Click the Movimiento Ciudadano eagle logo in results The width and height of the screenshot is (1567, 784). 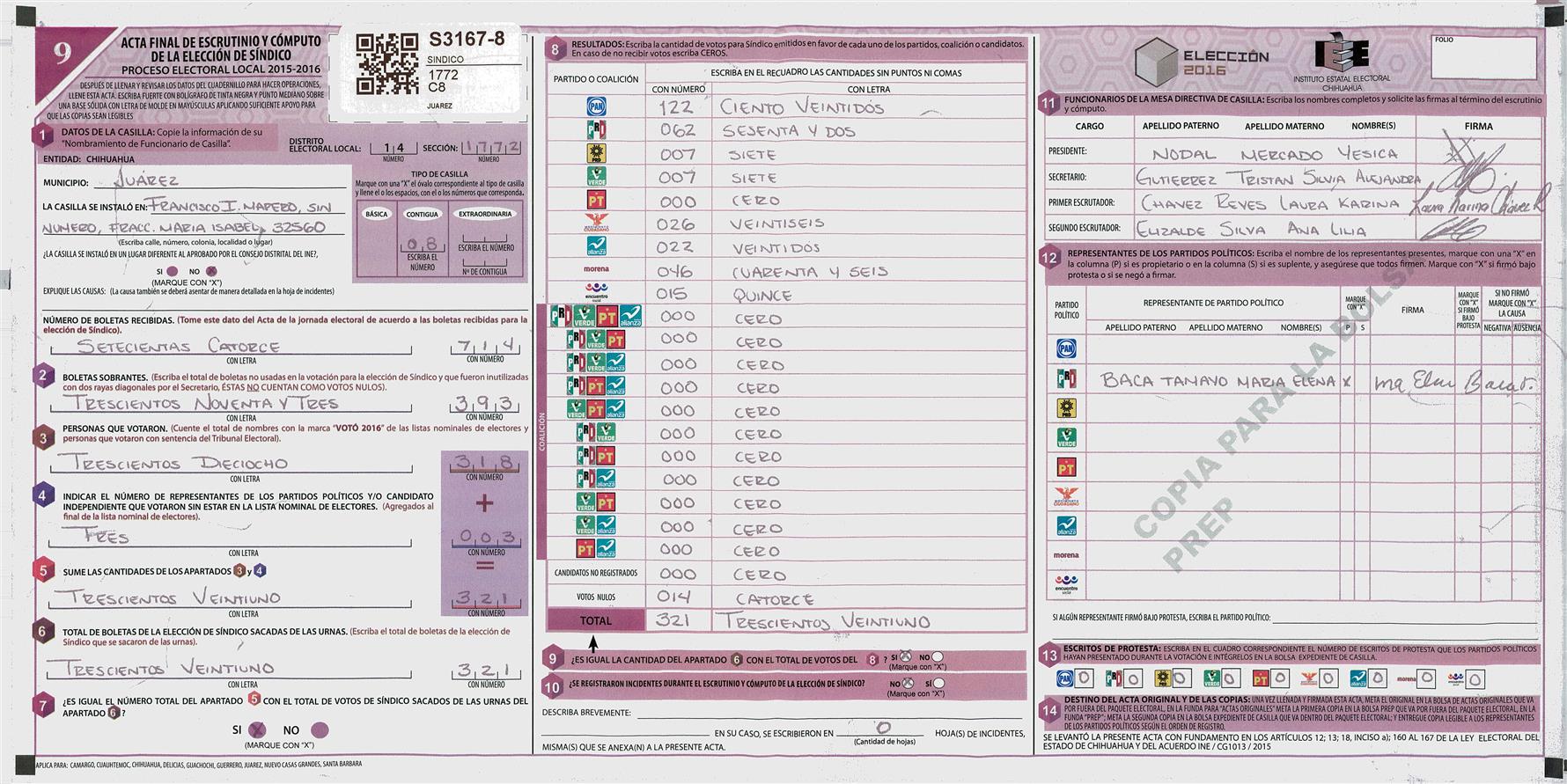(596, 222)
